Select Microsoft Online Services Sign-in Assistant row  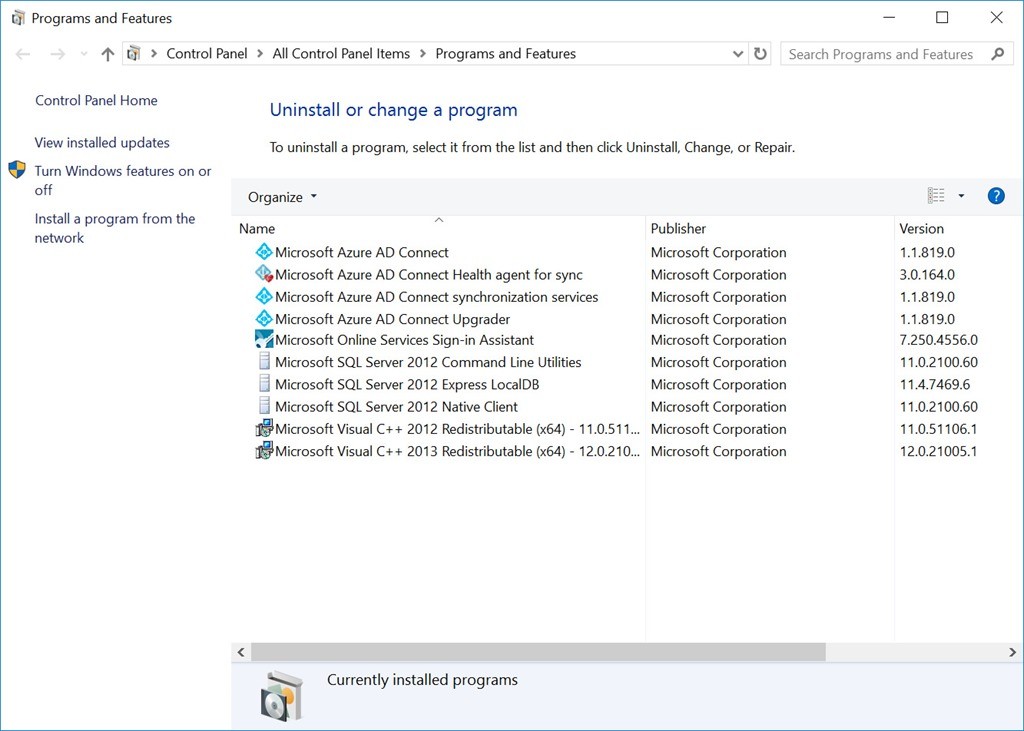pyautogui.click(x=627, y=340)
